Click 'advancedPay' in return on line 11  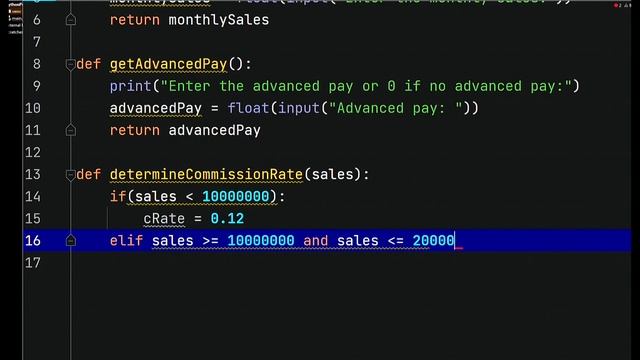coord(214,131)
